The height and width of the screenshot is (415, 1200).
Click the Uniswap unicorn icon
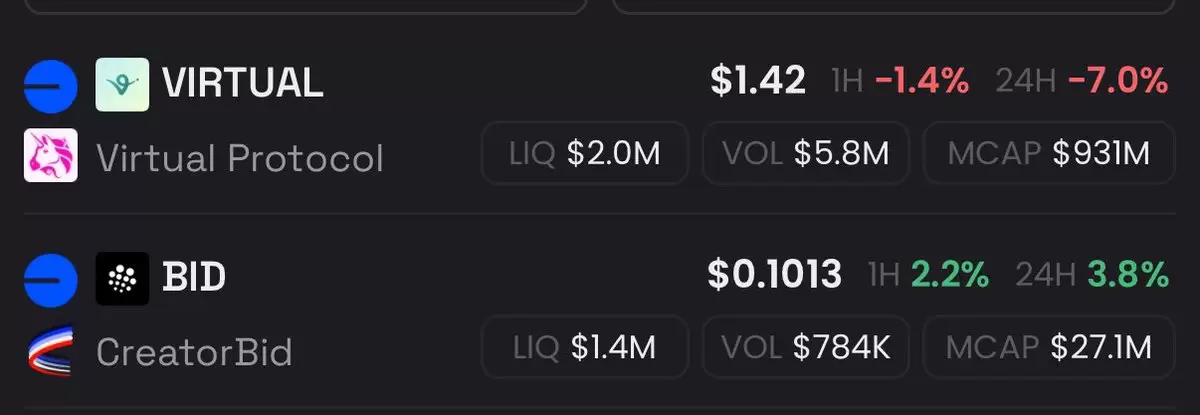coord(50,156)
